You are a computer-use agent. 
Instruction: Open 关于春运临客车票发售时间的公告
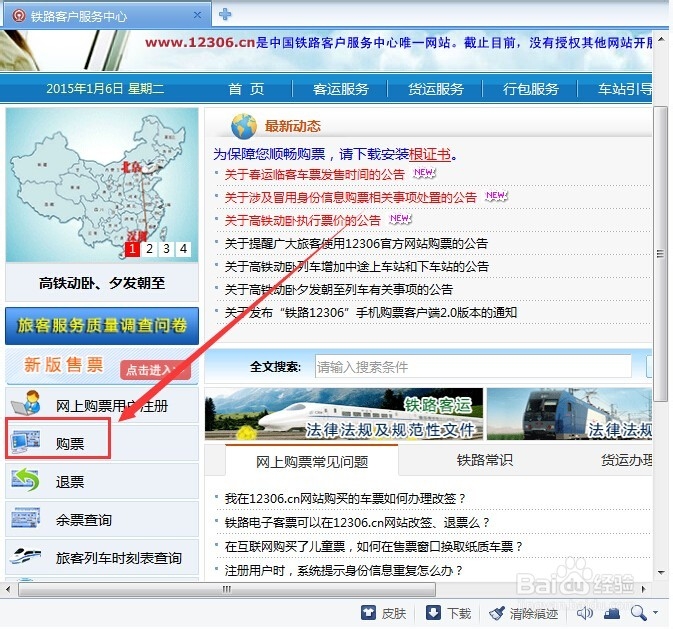(x=315, y=174)
